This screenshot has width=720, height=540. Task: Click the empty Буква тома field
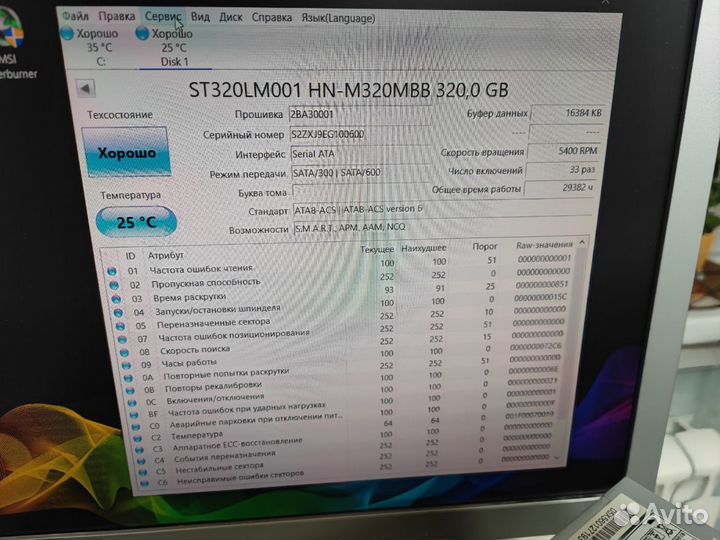361,190
